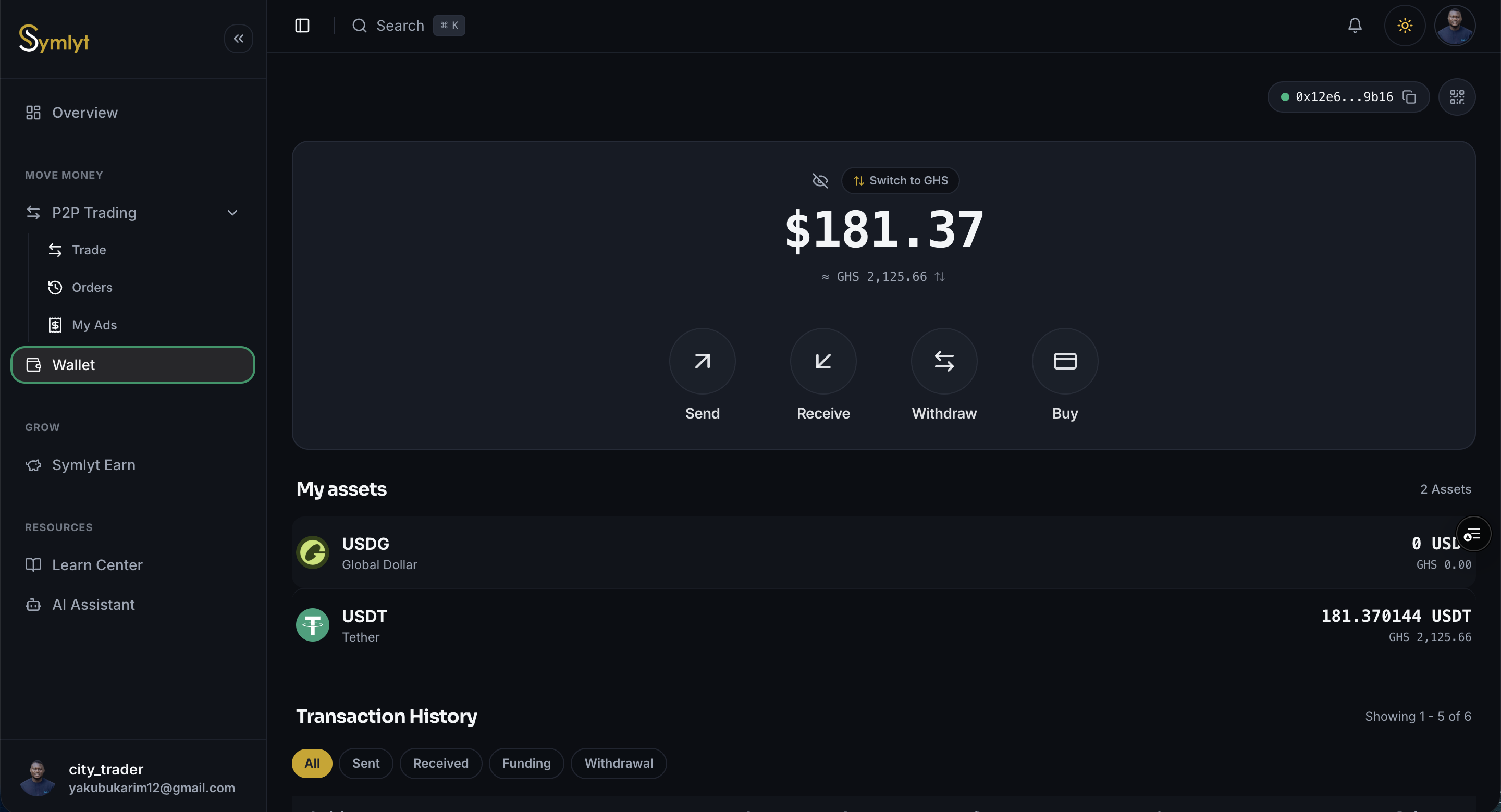Open the Learn Center
The image size is (1501, 812).
pyautogui.click(x=133, y=565)
